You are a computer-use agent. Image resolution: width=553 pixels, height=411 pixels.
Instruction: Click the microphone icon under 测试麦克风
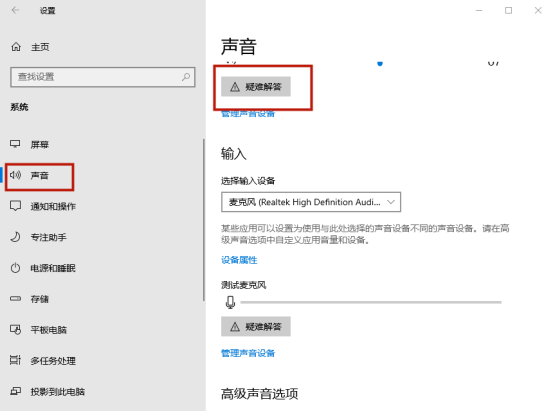(230, 302)
